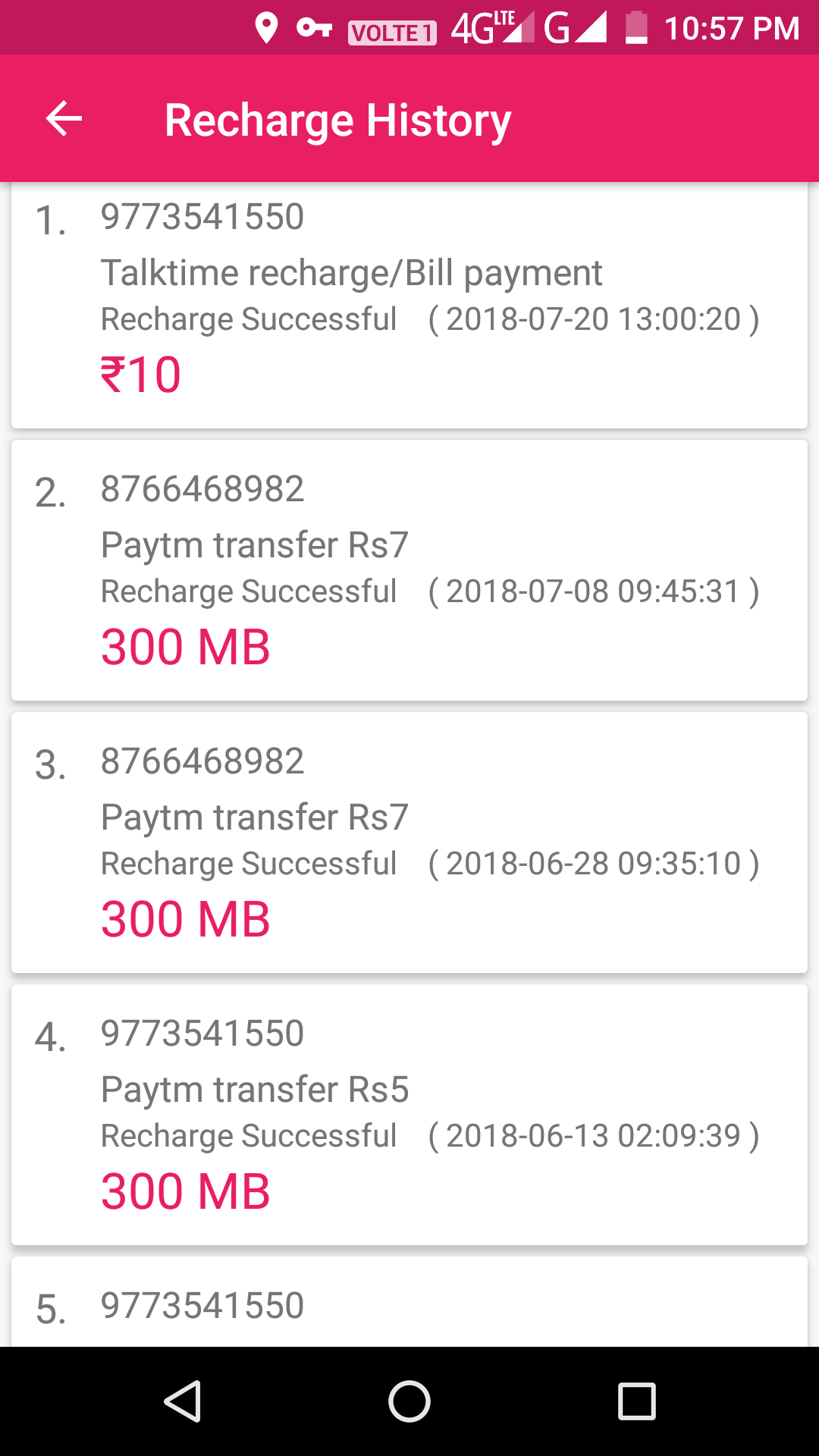Open the second entry for 8766468982
The height and width of the screenshot is (1456, 819).
coord(409,570)
